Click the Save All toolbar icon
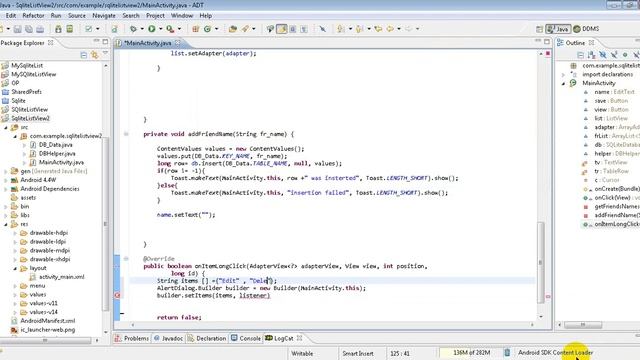The height and width of the screenshot is (360, 640). 29,29
